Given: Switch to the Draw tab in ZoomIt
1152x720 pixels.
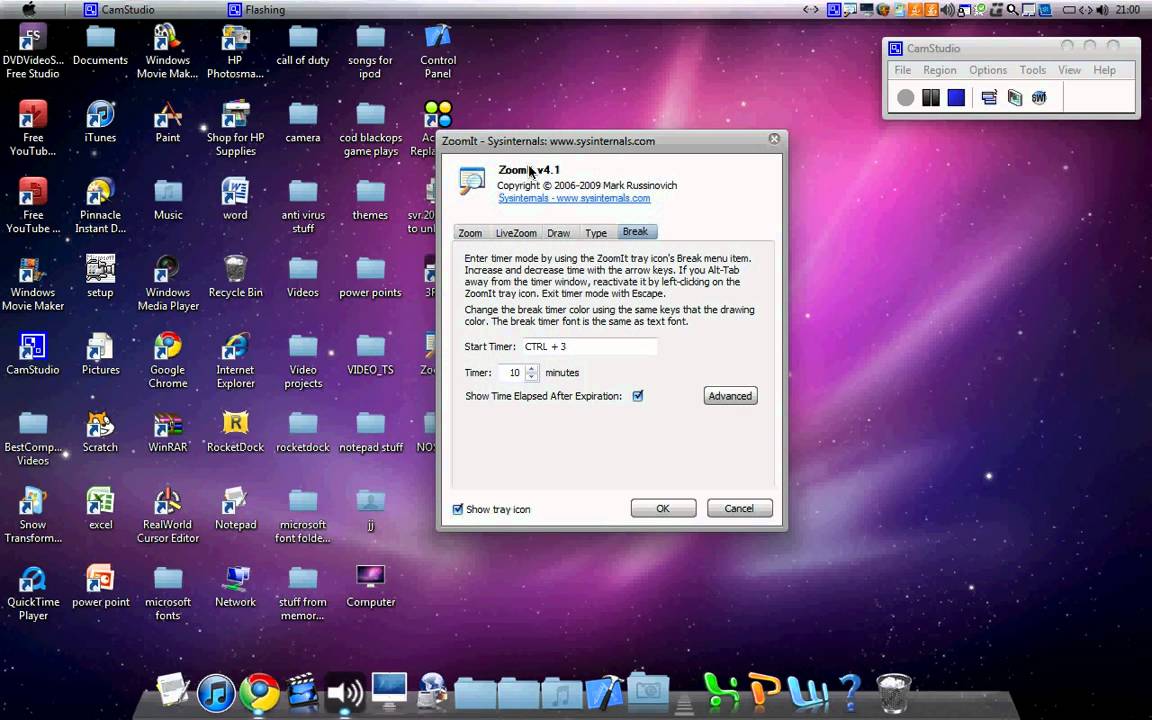Looking at the screenshot, I should coord(558,233).
